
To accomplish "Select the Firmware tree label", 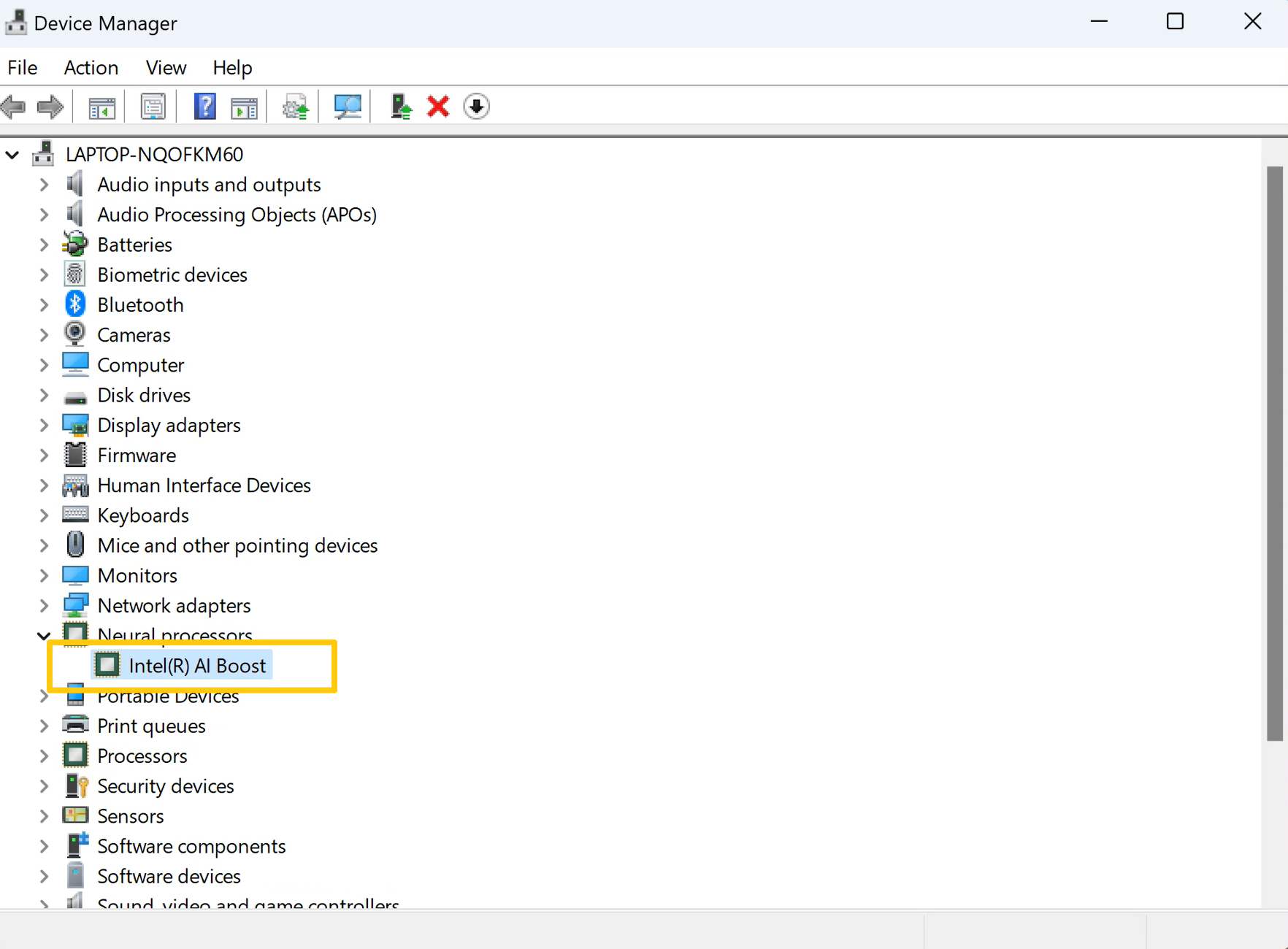I will click(137, 455).
